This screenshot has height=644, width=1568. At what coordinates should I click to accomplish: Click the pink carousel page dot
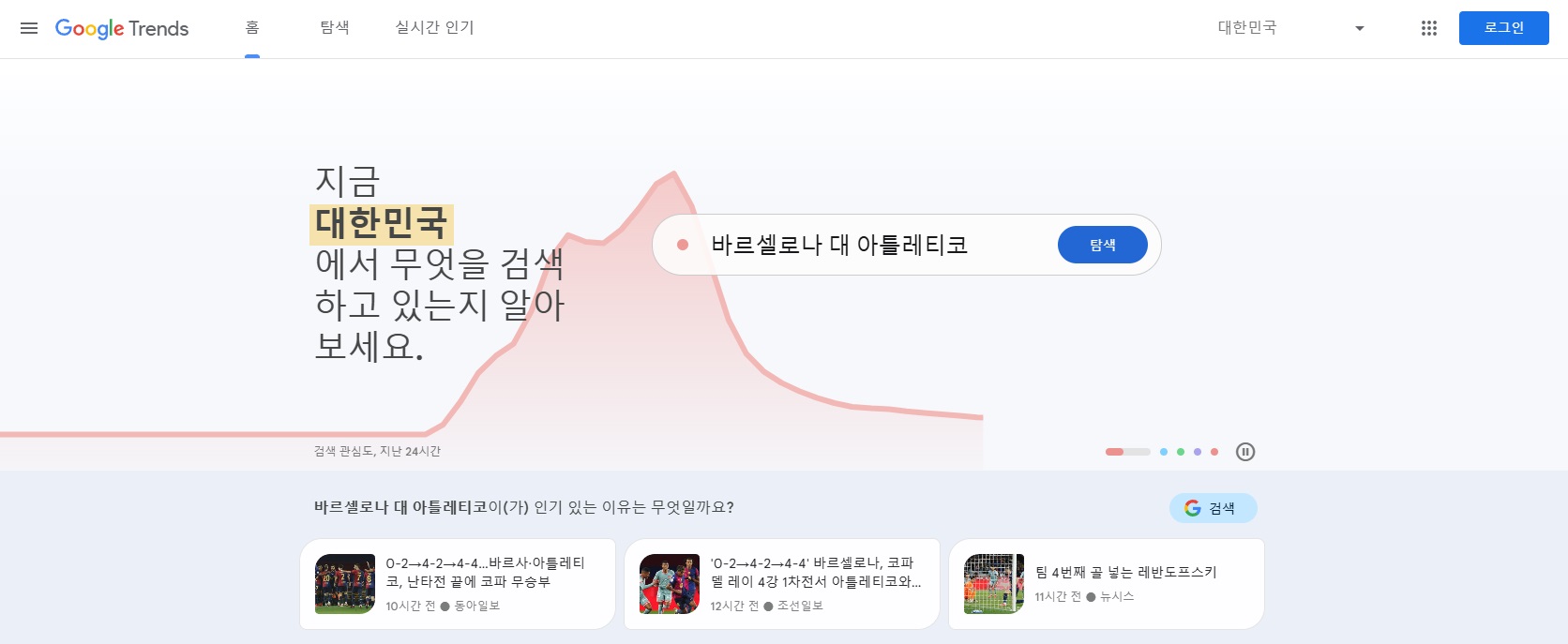(1214, 452)
